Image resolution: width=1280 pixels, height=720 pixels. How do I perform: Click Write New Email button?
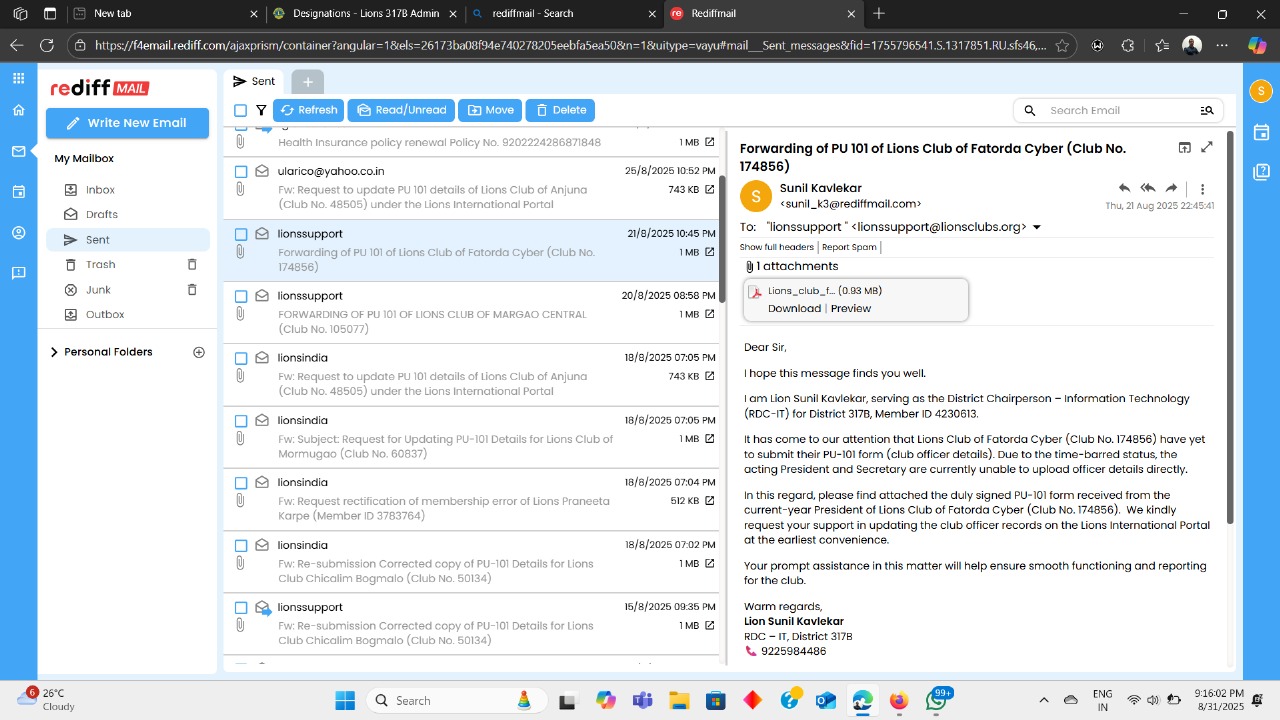pyautogui.click(x=127, y=123)
